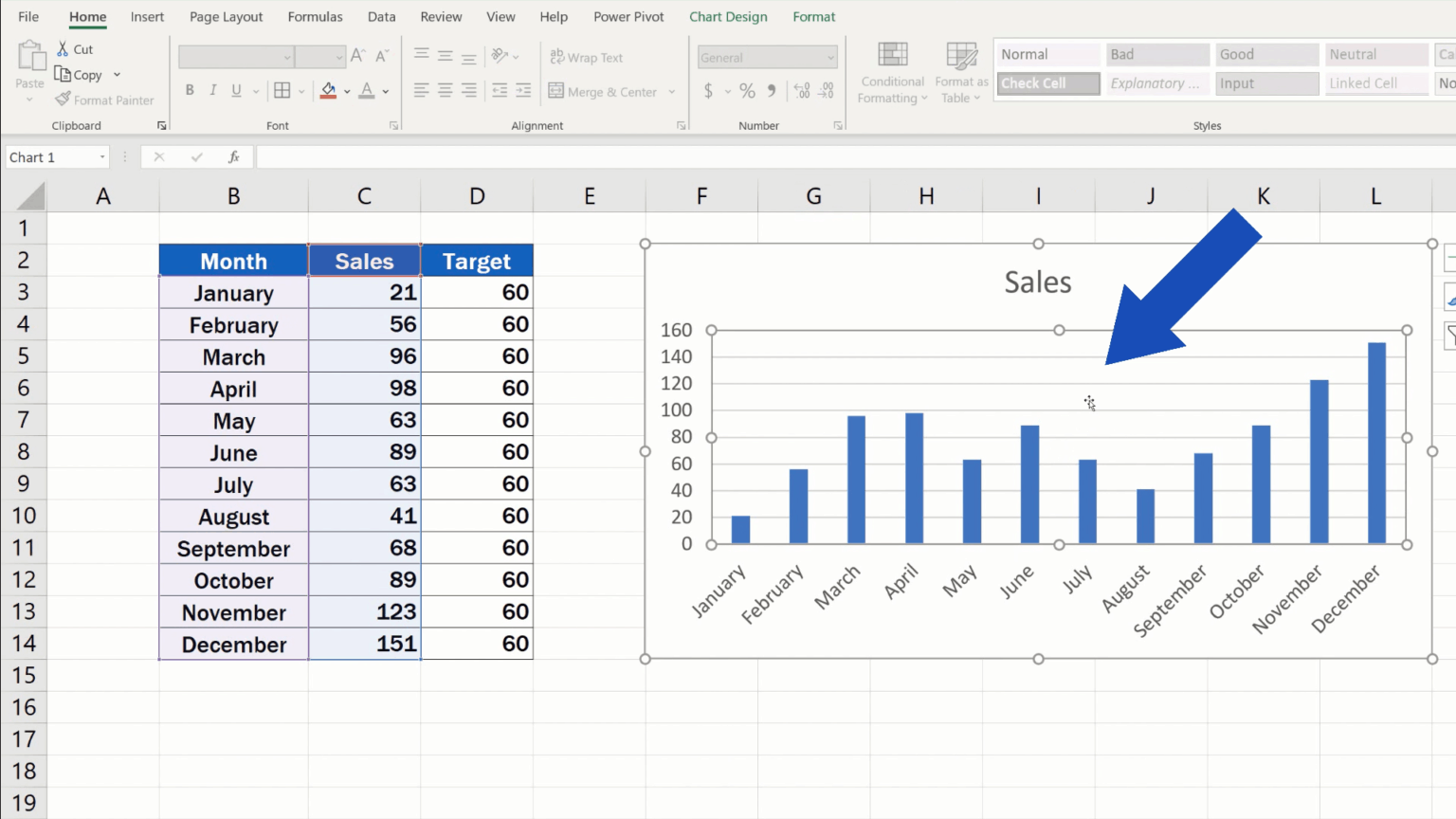Toggle underline formatting
The height and width of the screenshot is (819, 1456).
(x=235, y=90)
